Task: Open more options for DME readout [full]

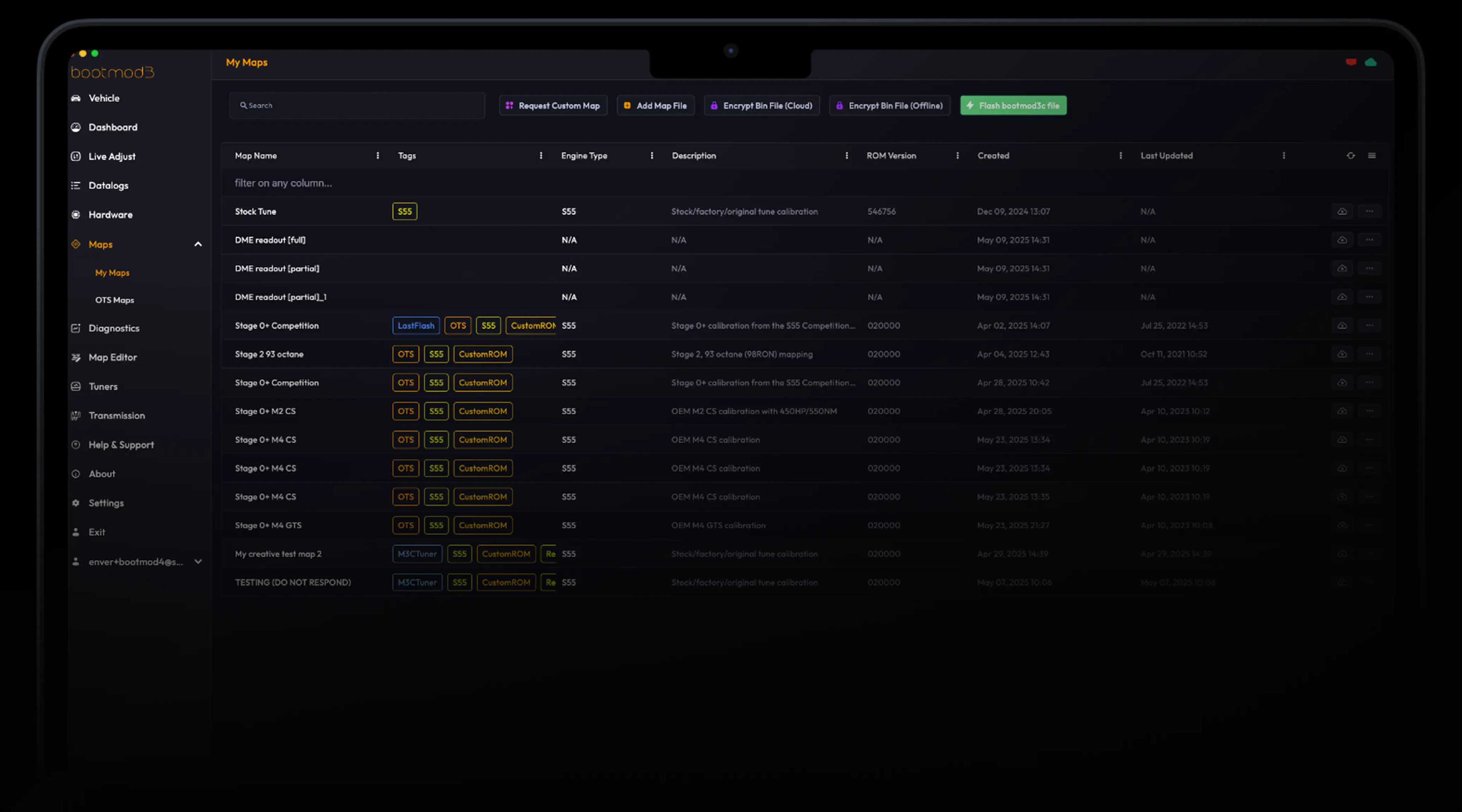Action: click(1369, 239)
